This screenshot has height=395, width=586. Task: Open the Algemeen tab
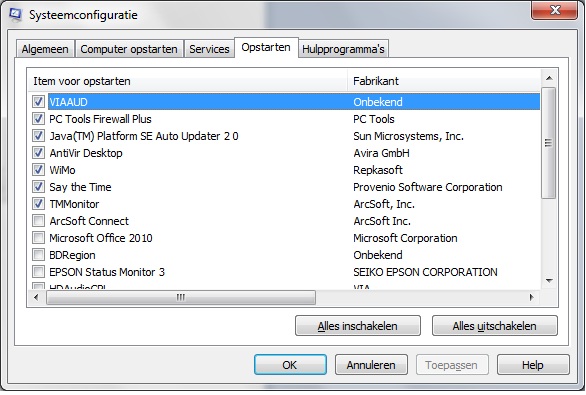[45, 49]
